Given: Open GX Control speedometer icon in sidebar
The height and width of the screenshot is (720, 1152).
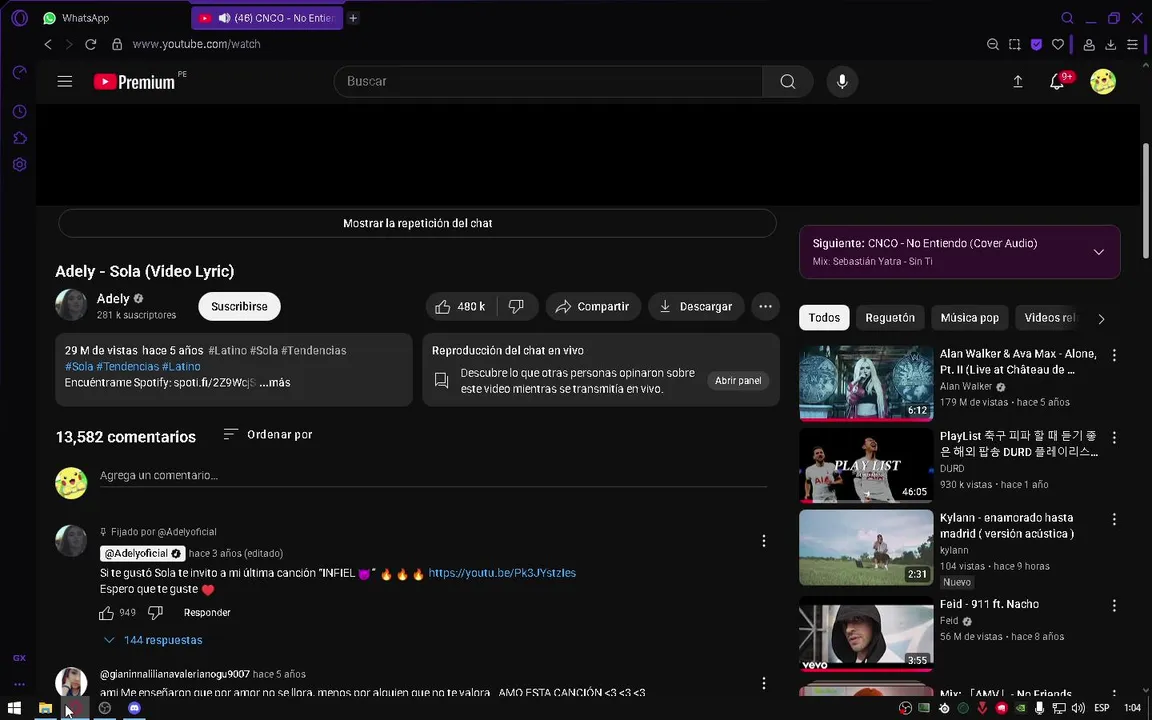Looking at the screenshot, I should pyautogui.click(x=20, y=72).
